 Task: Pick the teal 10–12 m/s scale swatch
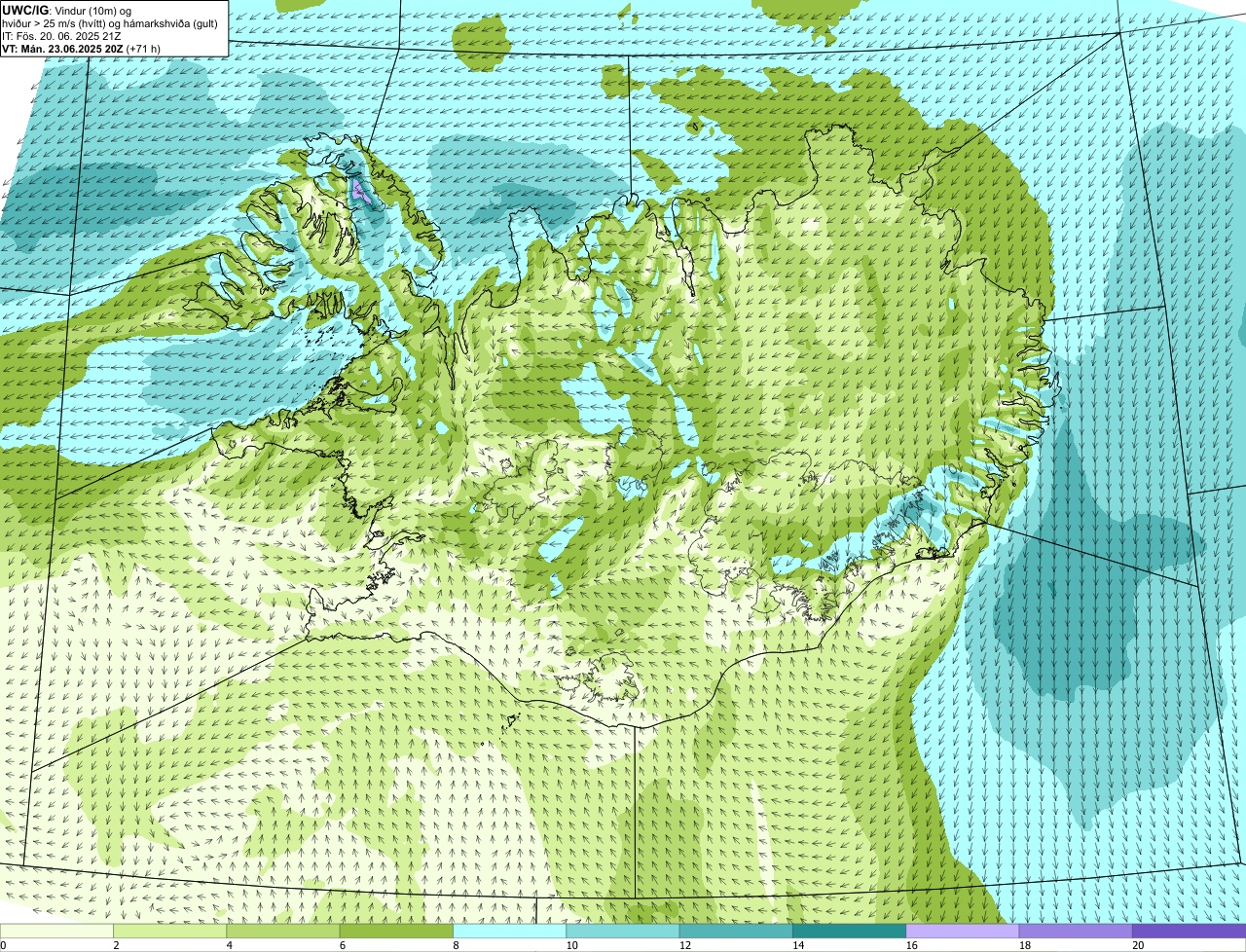point(623,931)
